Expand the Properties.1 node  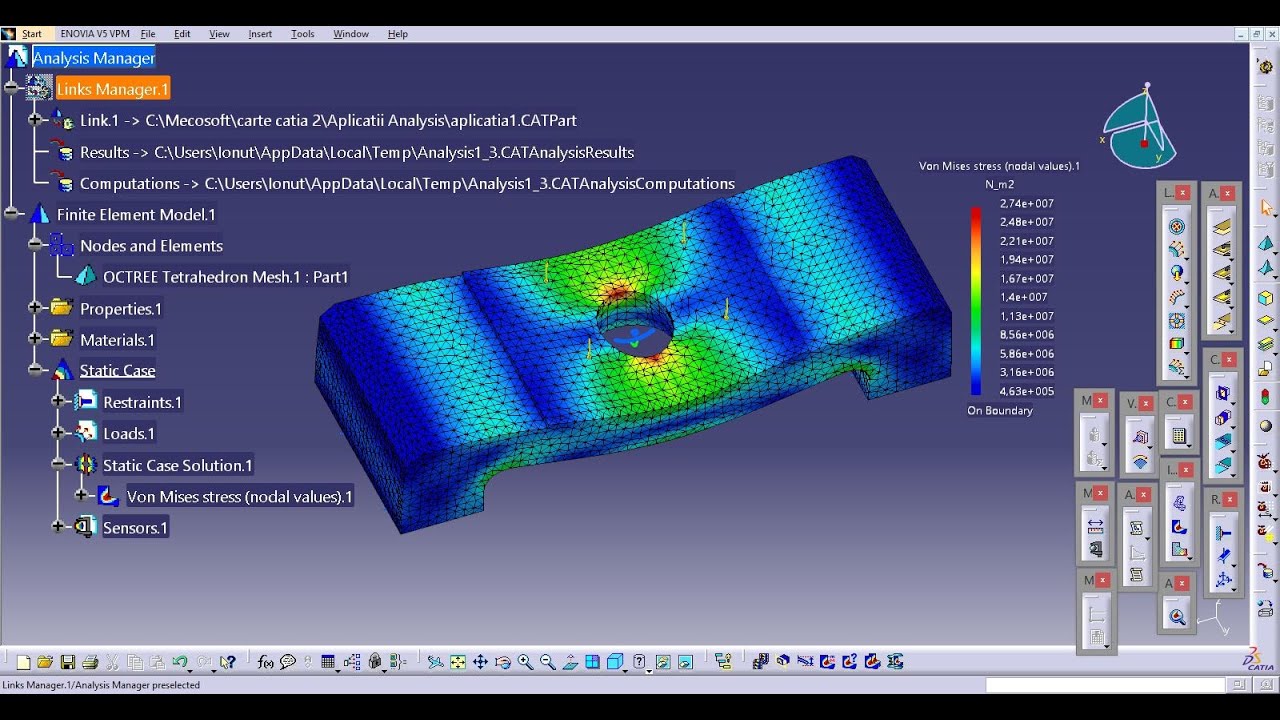(35, 308)
